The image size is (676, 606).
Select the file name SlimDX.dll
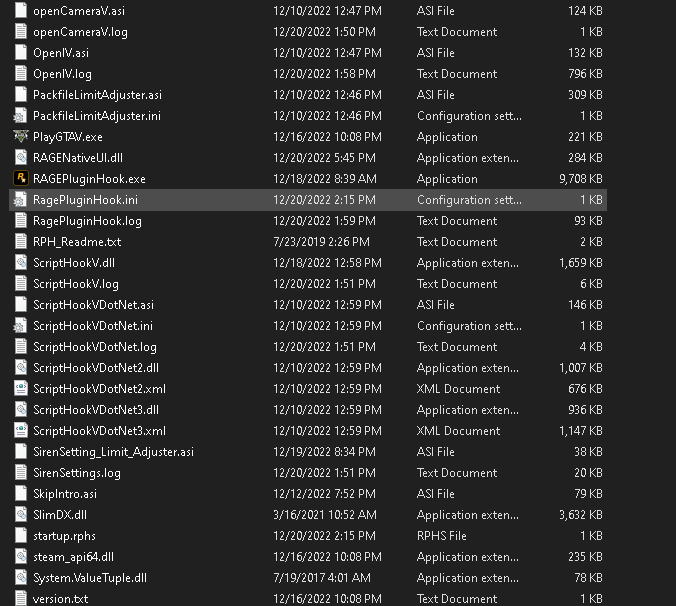[x=60, y=515]
